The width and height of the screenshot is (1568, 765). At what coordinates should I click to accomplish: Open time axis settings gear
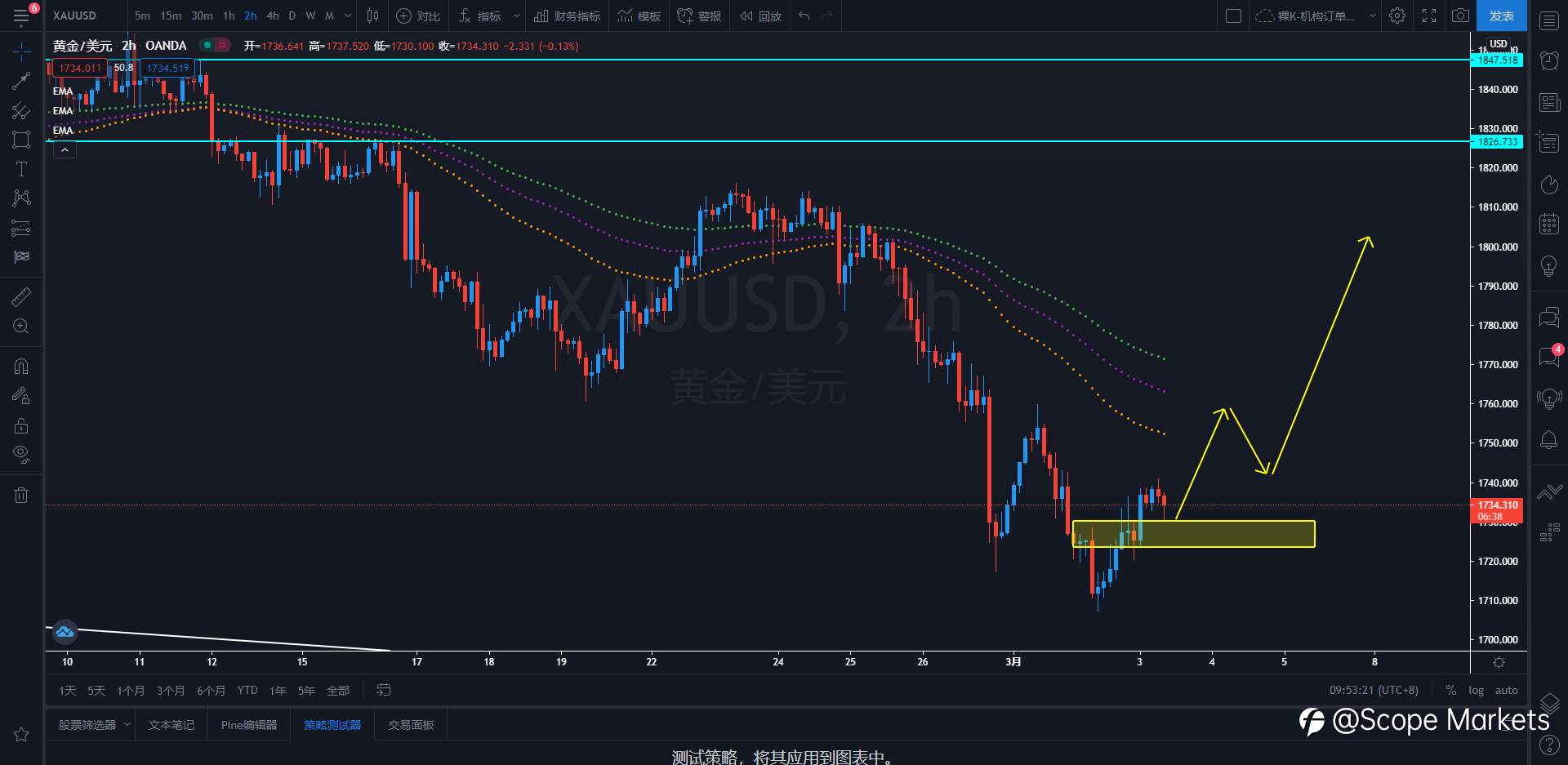point(1499,662)
